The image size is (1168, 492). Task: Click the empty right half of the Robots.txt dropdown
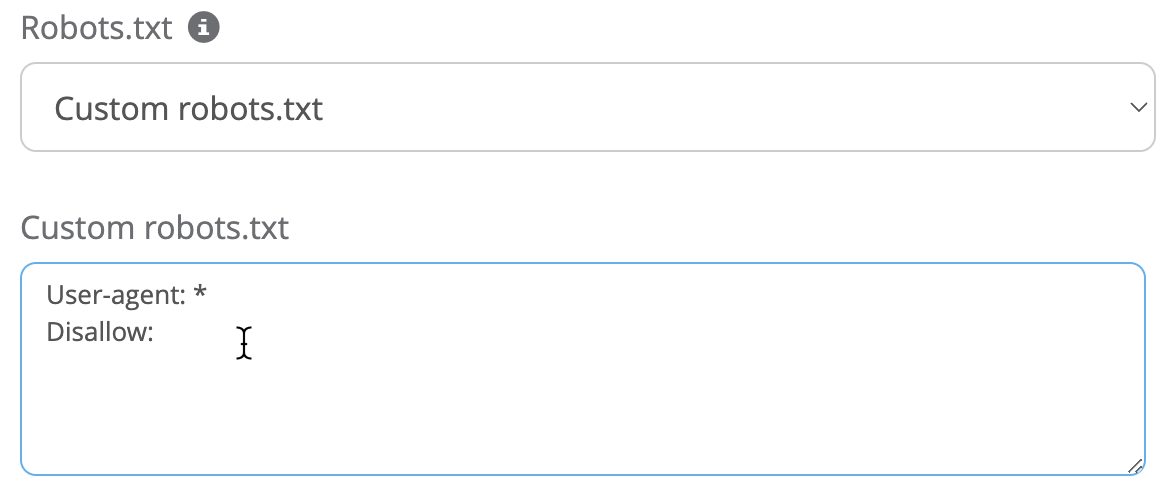pyautogui.click(x=850, y=107)
